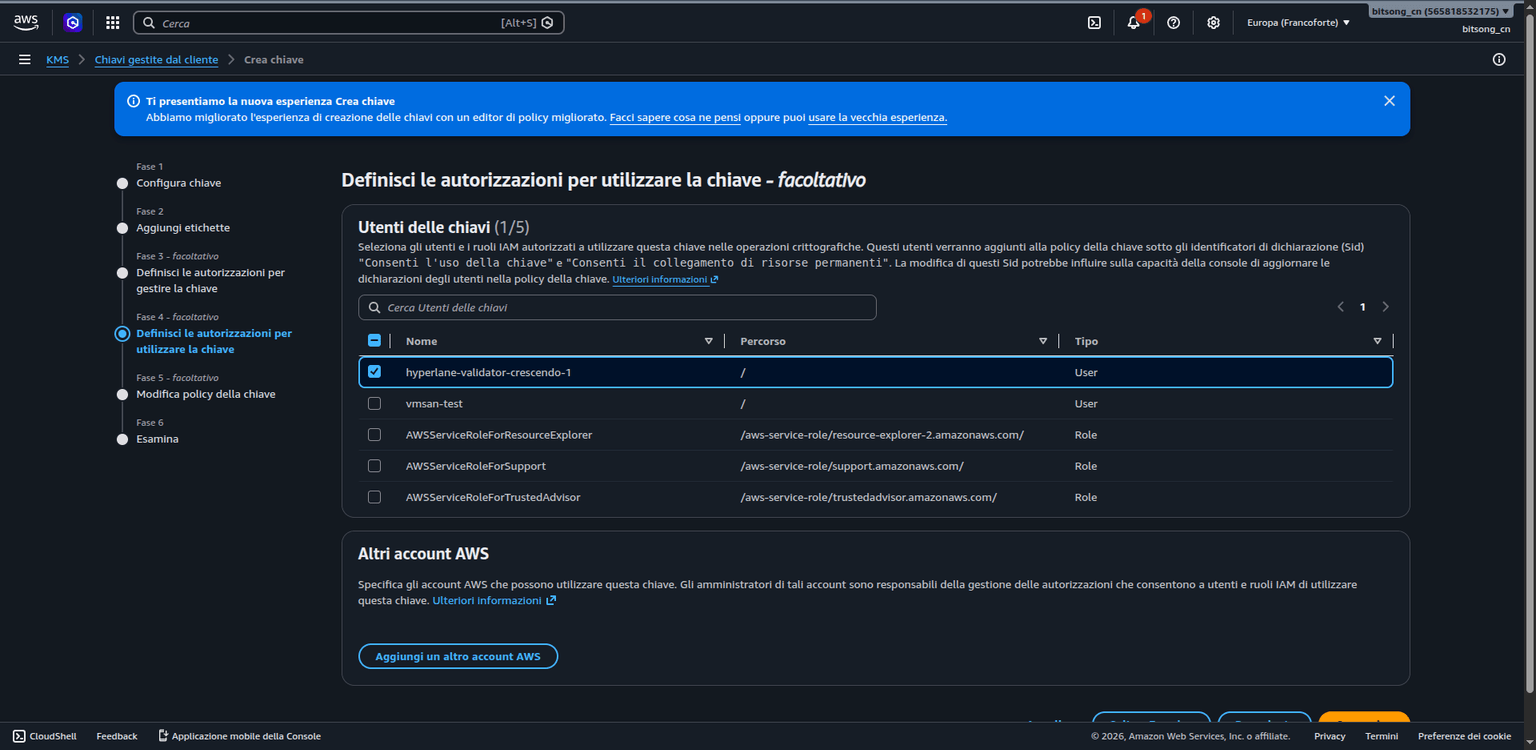1536x750 pixels.
Task: Click path /aws-service-role/resource-explorer-2.amazonaws.com/
Action: pyautogui.click(x=882, y=435)
